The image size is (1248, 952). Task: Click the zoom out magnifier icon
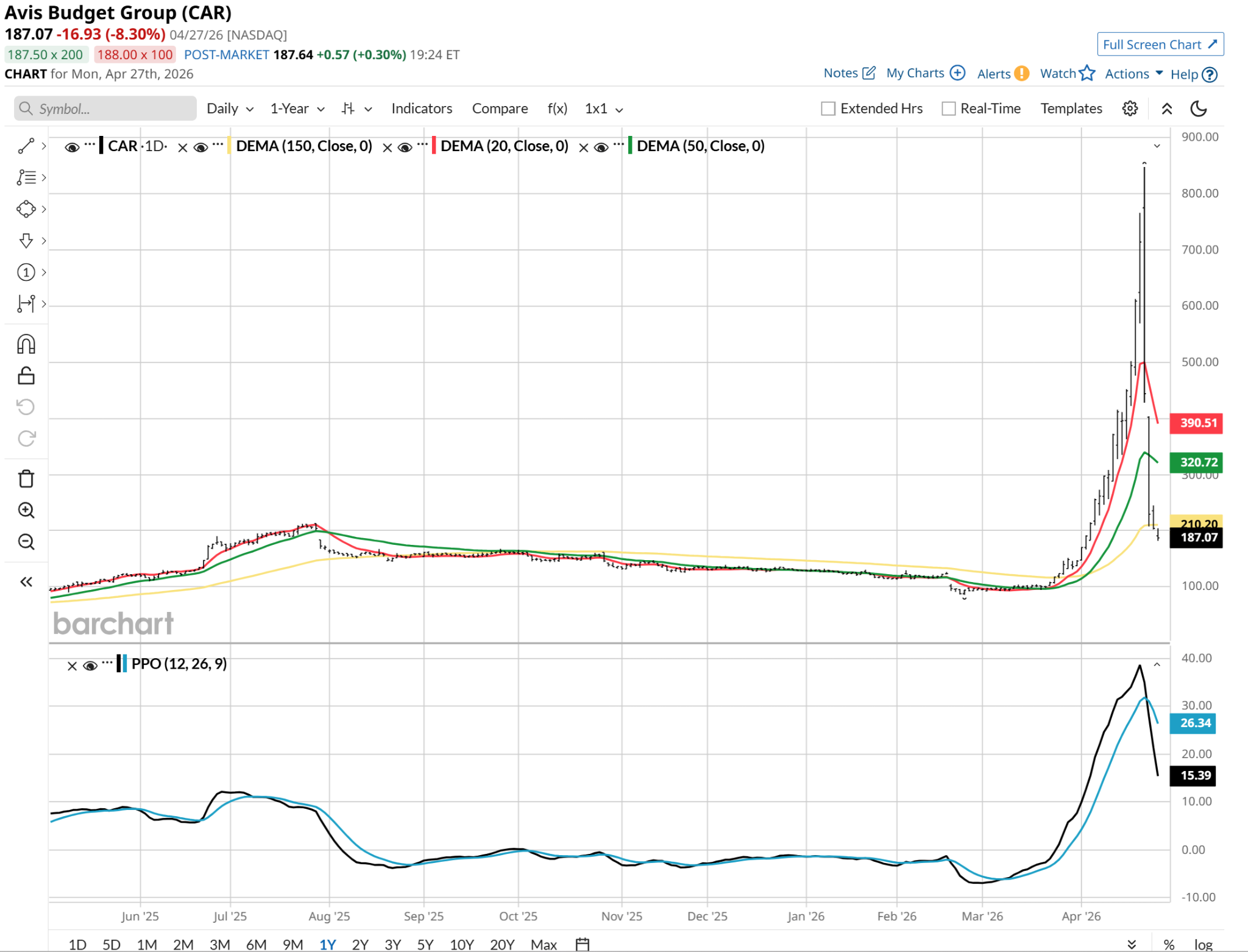point(26,542)
